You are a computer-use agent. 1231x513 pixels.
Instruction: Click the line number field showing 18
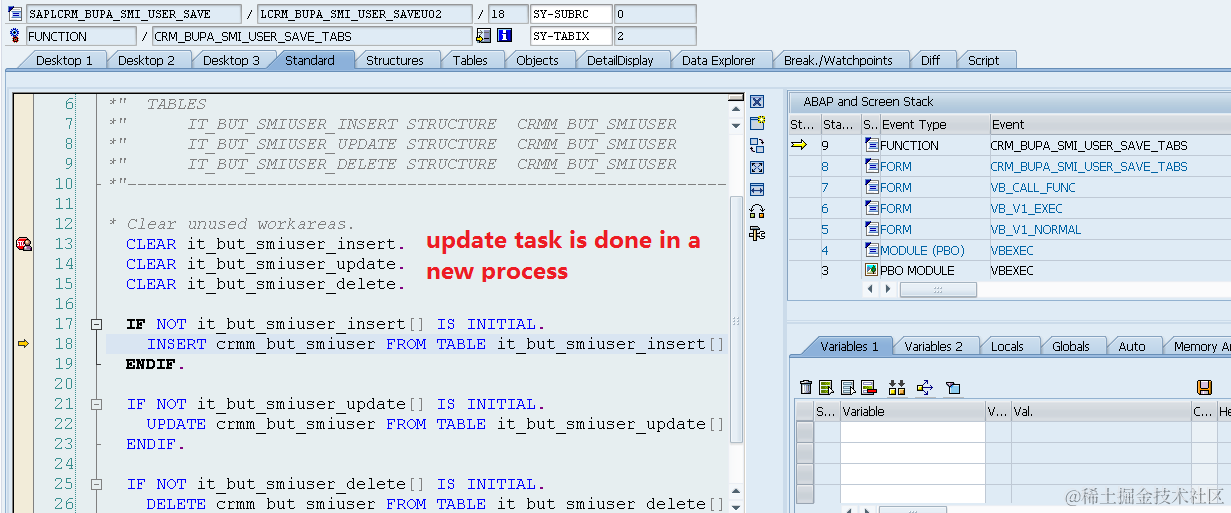pyautogui.click(x=509, y=14)
